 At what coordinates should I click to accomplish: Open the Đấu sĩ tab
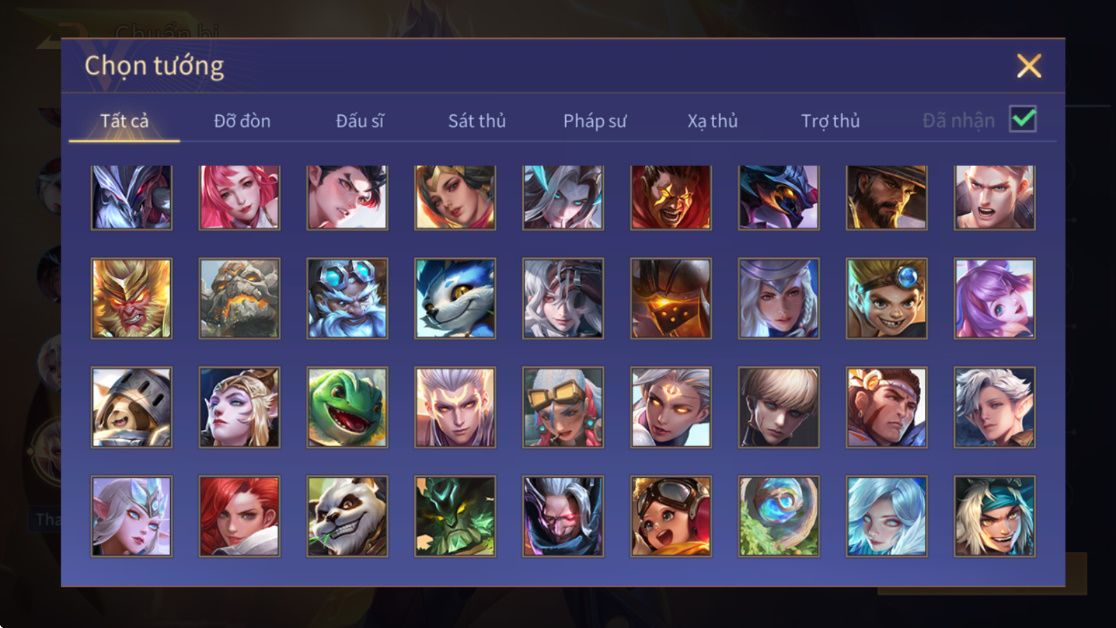pyautogui.click(x=359, y=121)
